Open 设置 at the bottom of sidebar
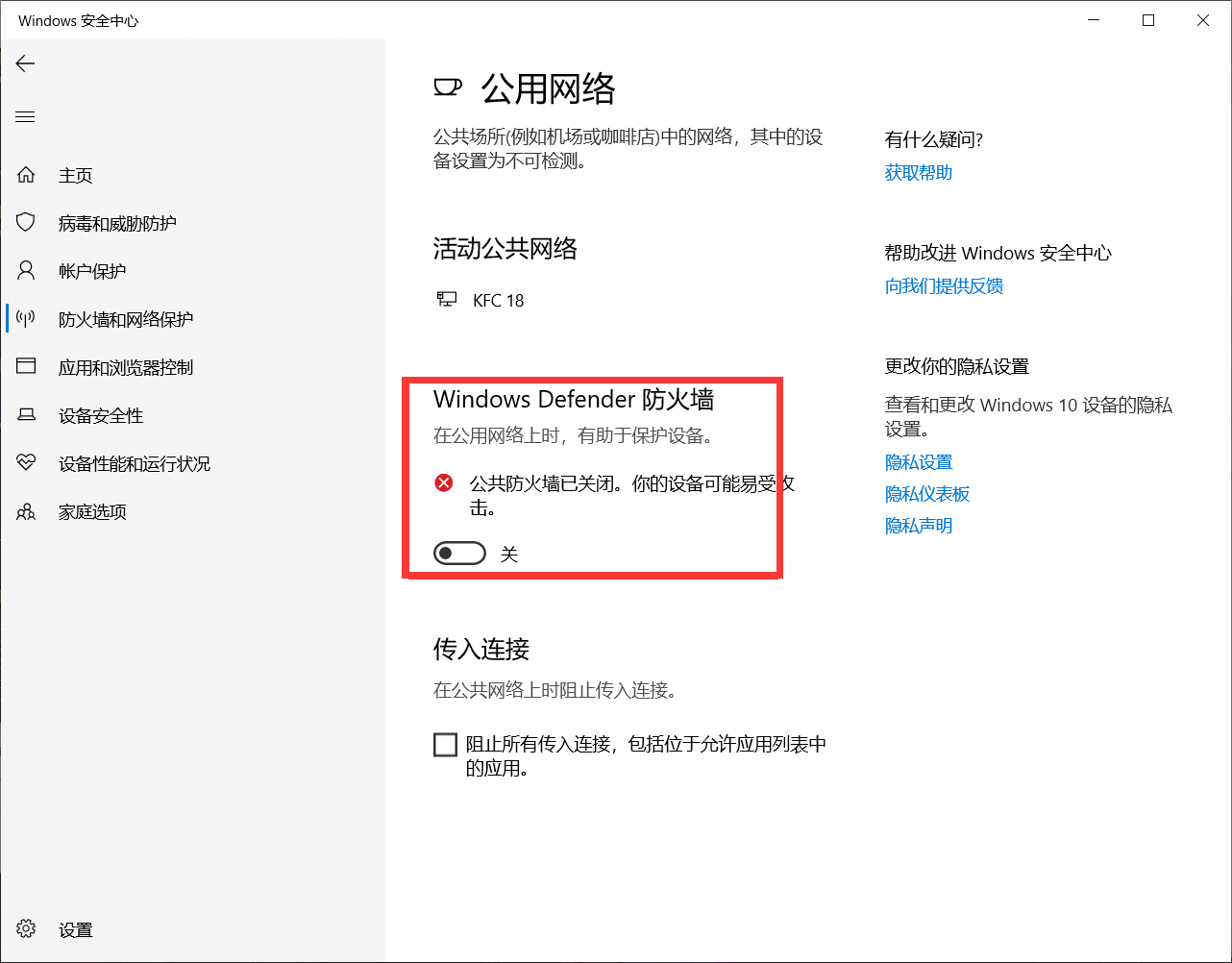This screenshot has height=963, width=1232. (76, 929)
